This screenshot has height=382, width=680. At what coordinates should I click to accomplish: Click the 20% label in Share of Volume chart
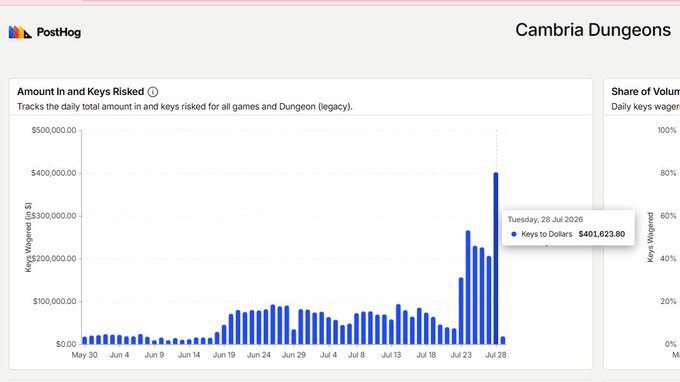pyautogui.click(x=668, y=301)
